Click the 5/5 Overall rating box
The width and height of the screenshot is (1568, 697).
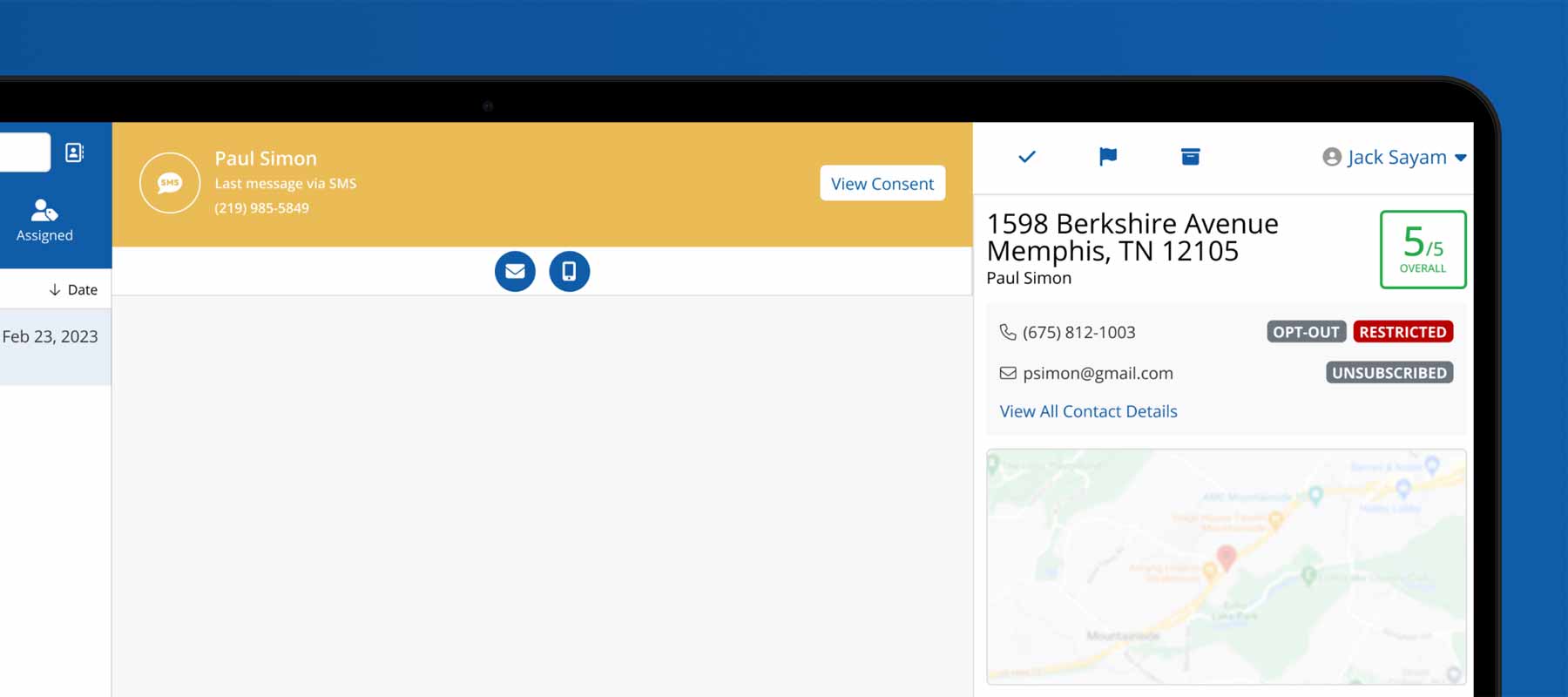coord(1423,249)
